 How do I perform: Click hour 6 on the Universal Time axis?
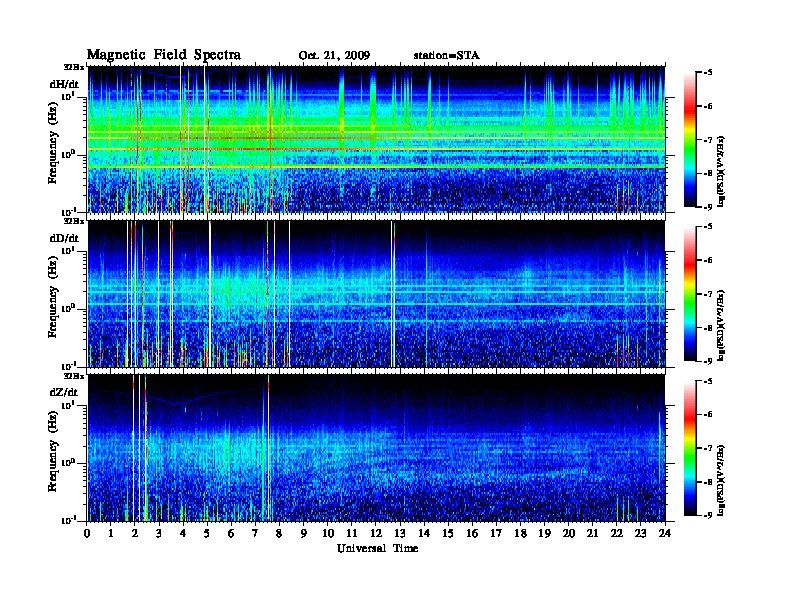231,534
